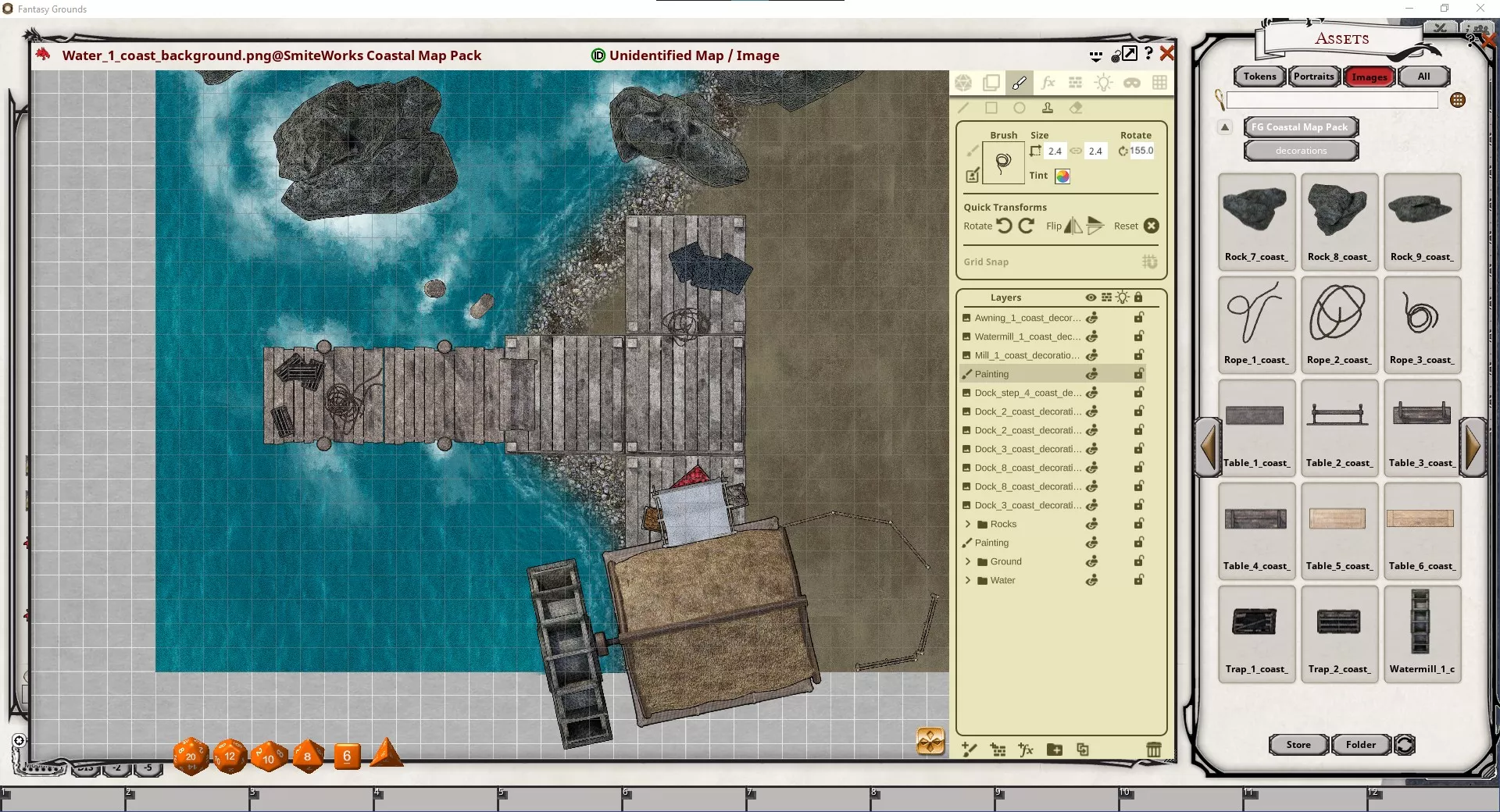Image resolution: width=1500 pixels, height=812 pixels.
Task: Rotate the brush clockwise
Action: (x=1027, y=226)
